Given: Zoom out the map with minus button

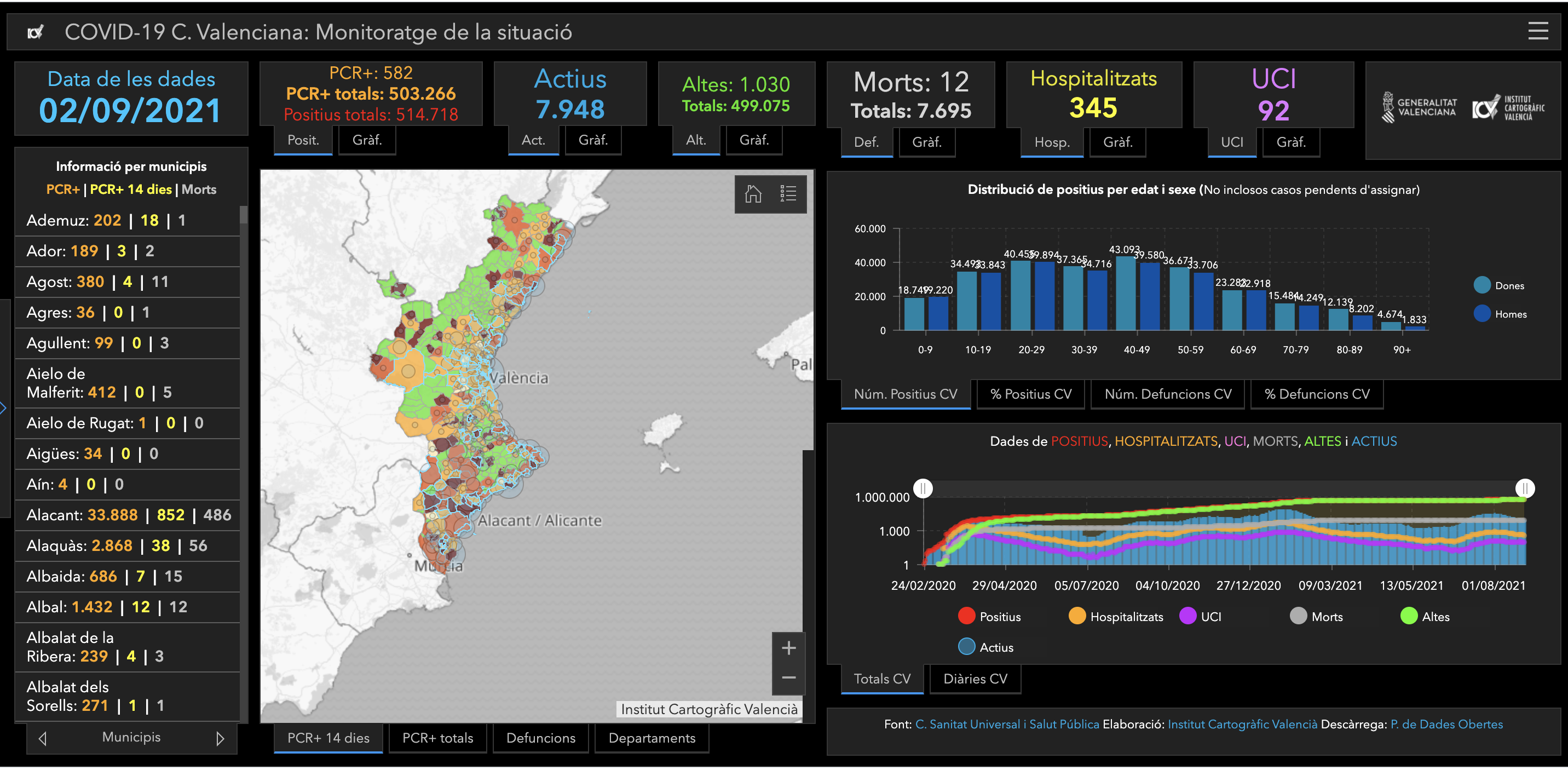Looking at the screenshot, I should click(x=788, y=677).
